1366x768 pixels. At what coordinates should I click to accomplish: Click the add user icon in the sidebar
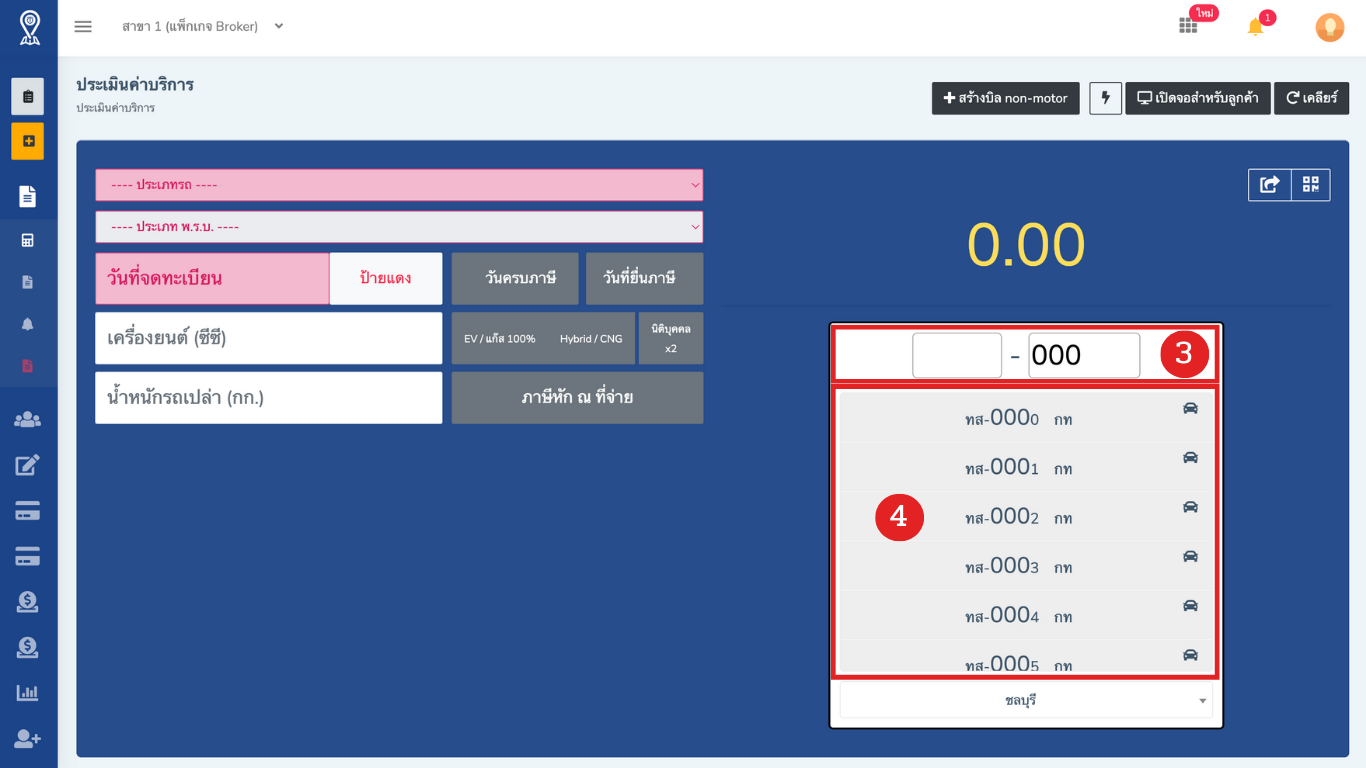(28, 739)
